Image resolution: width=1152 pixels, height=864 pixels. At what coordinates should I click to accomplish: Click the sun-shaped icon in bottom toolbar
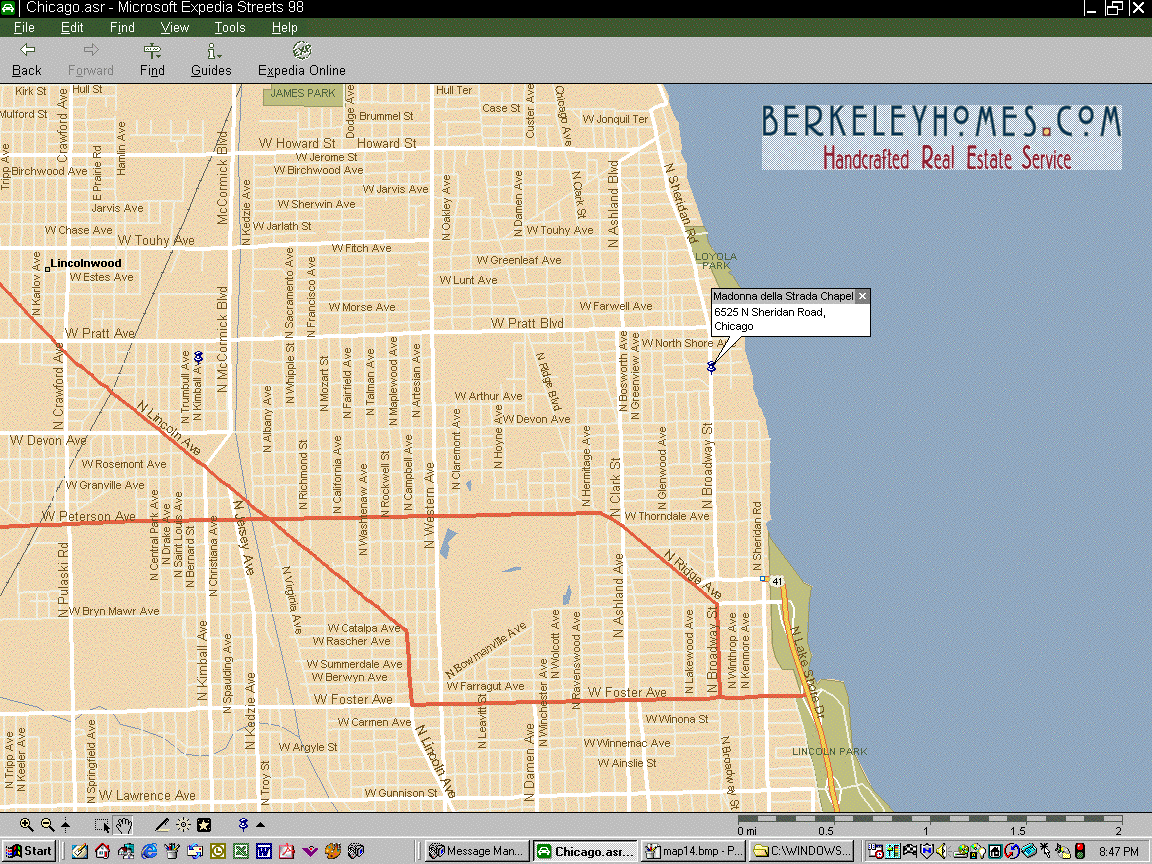click(183, 825)
